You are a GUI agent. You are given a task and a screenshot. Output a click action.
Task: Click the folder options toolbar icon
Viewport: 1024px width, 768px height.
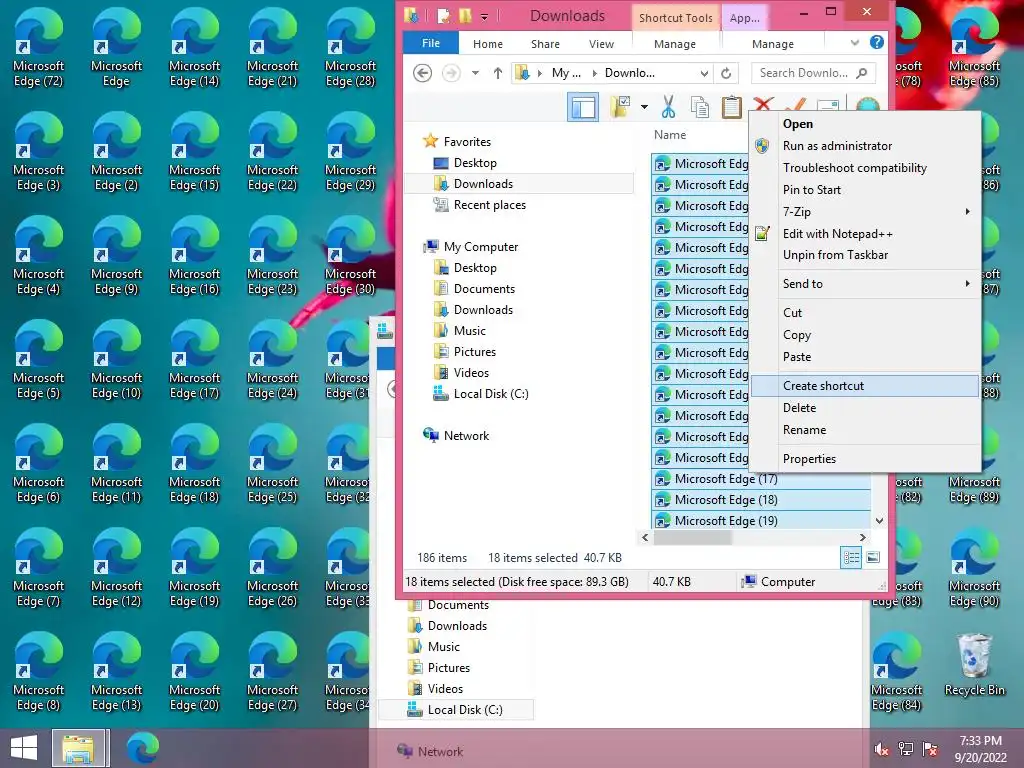pos(620,106)
